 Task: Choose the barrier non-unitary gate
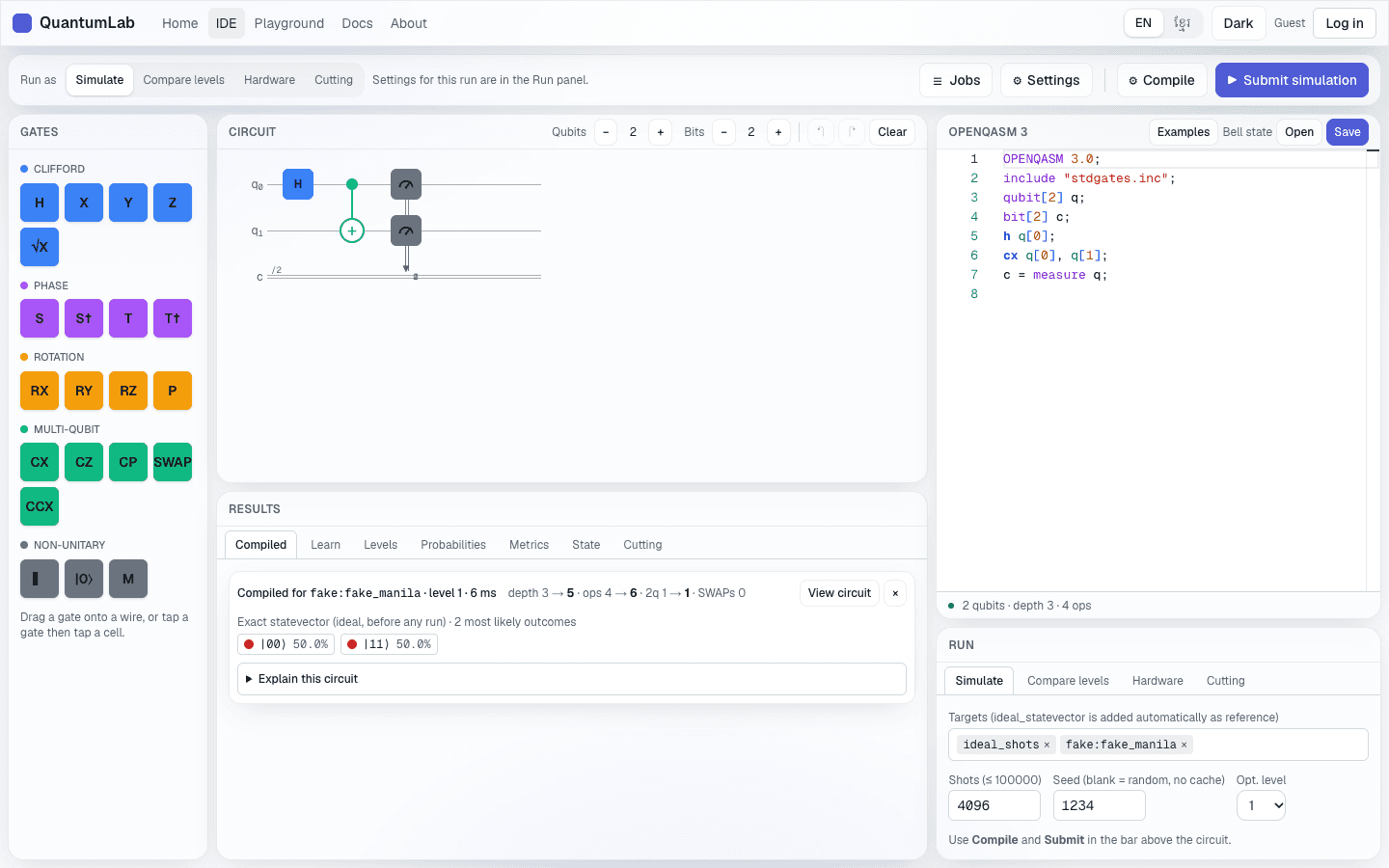click(x=40, y=579)
